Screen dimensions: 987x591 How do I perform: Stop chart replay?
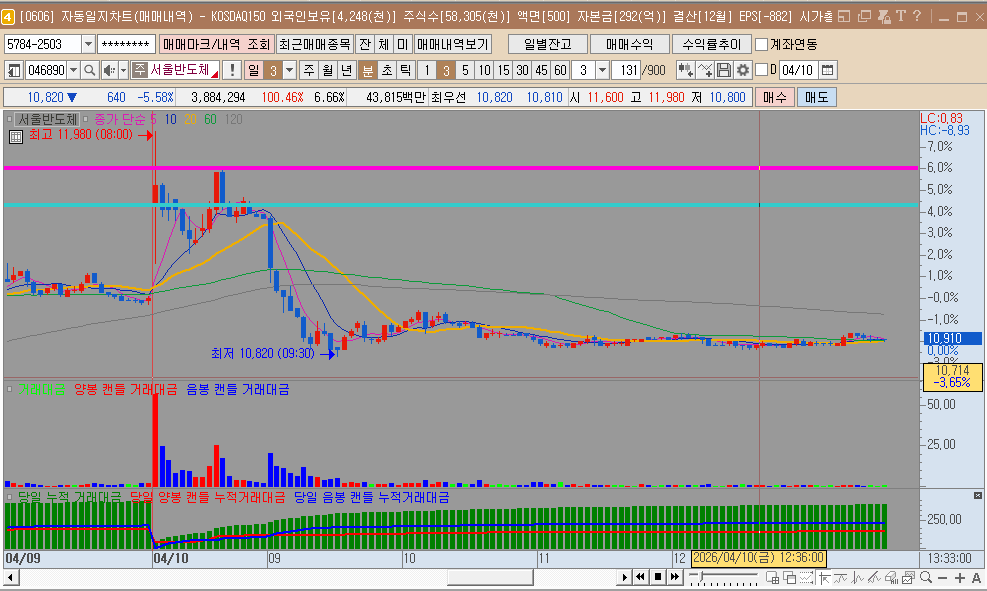[x=658, y=577]
